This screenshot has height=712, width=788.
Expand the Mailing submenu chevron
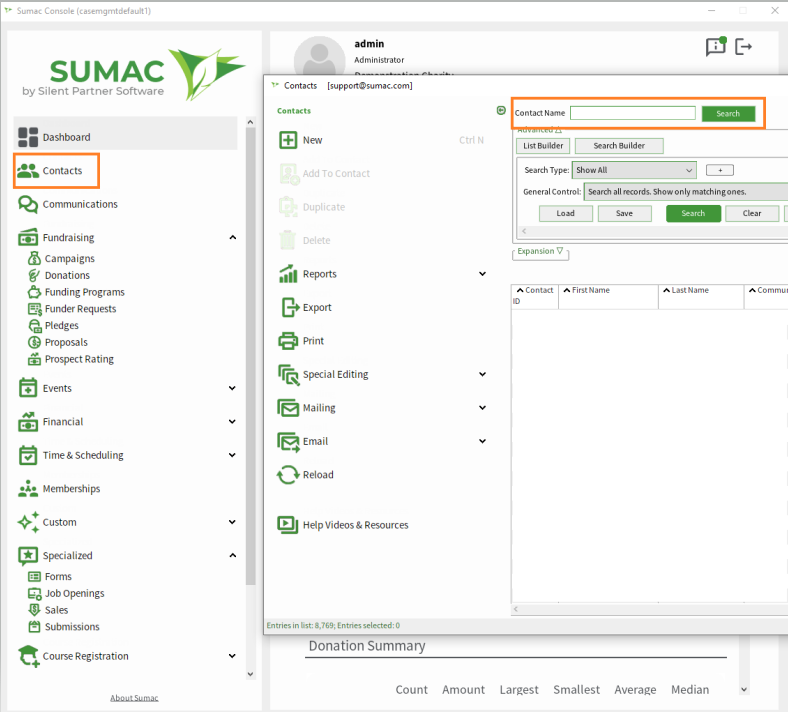click(482, 408)
